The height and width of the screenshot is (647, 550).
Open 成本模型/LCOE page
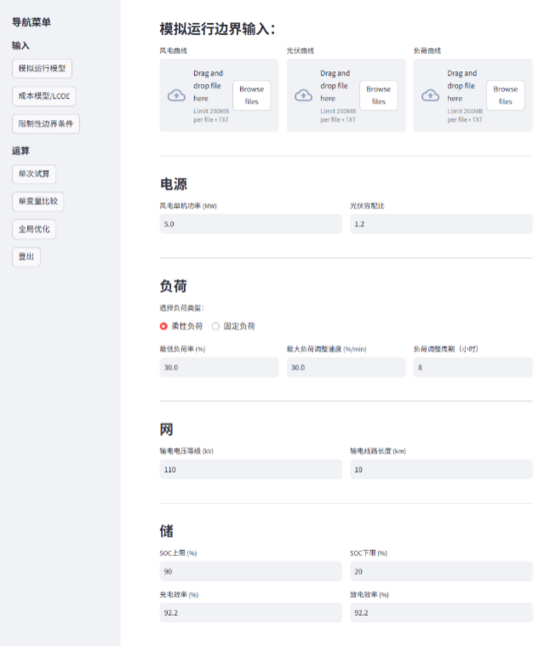pos(44,96)
